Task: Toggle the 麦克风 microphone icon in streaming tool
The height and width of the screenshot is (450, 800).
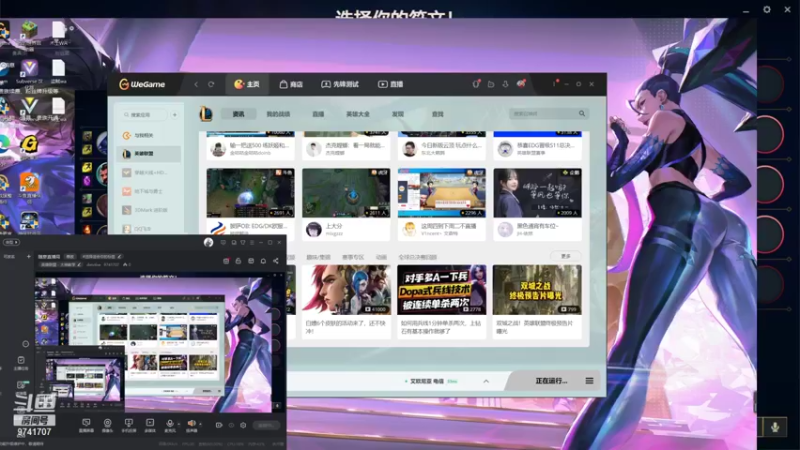Action: (x=170, y=425)
